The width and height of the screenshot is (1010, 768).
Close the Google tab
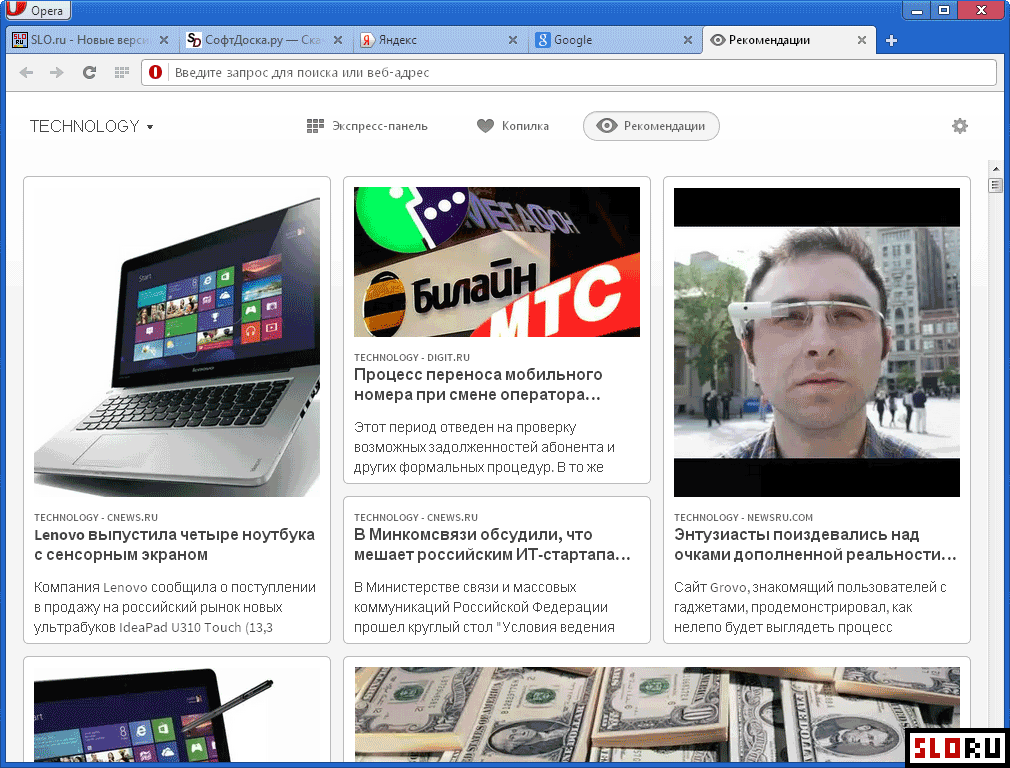point(688,40)
